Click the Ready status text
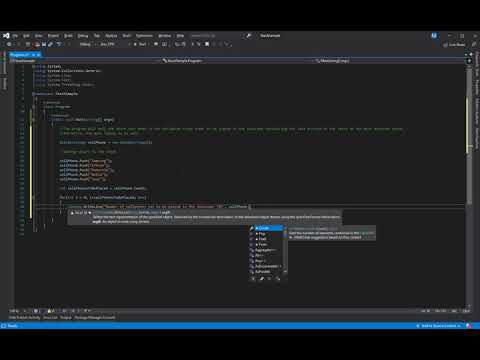480x360 pixels. (12, 326)
